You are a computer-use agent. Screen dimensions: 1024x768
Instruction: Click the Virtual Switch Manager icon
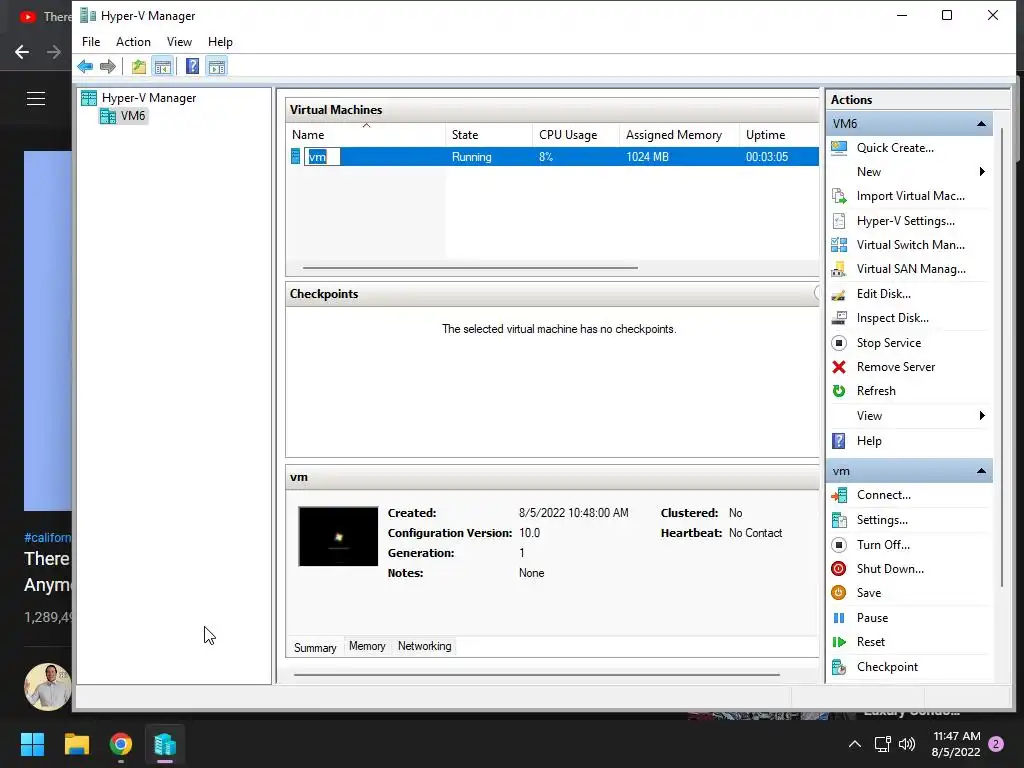click(839, 245)
